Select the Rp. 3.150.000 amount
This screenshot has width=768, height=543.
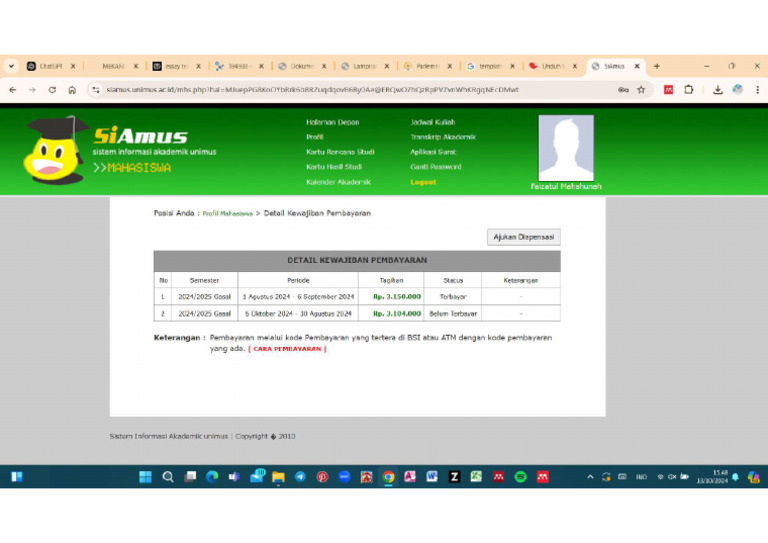point(397,297)
